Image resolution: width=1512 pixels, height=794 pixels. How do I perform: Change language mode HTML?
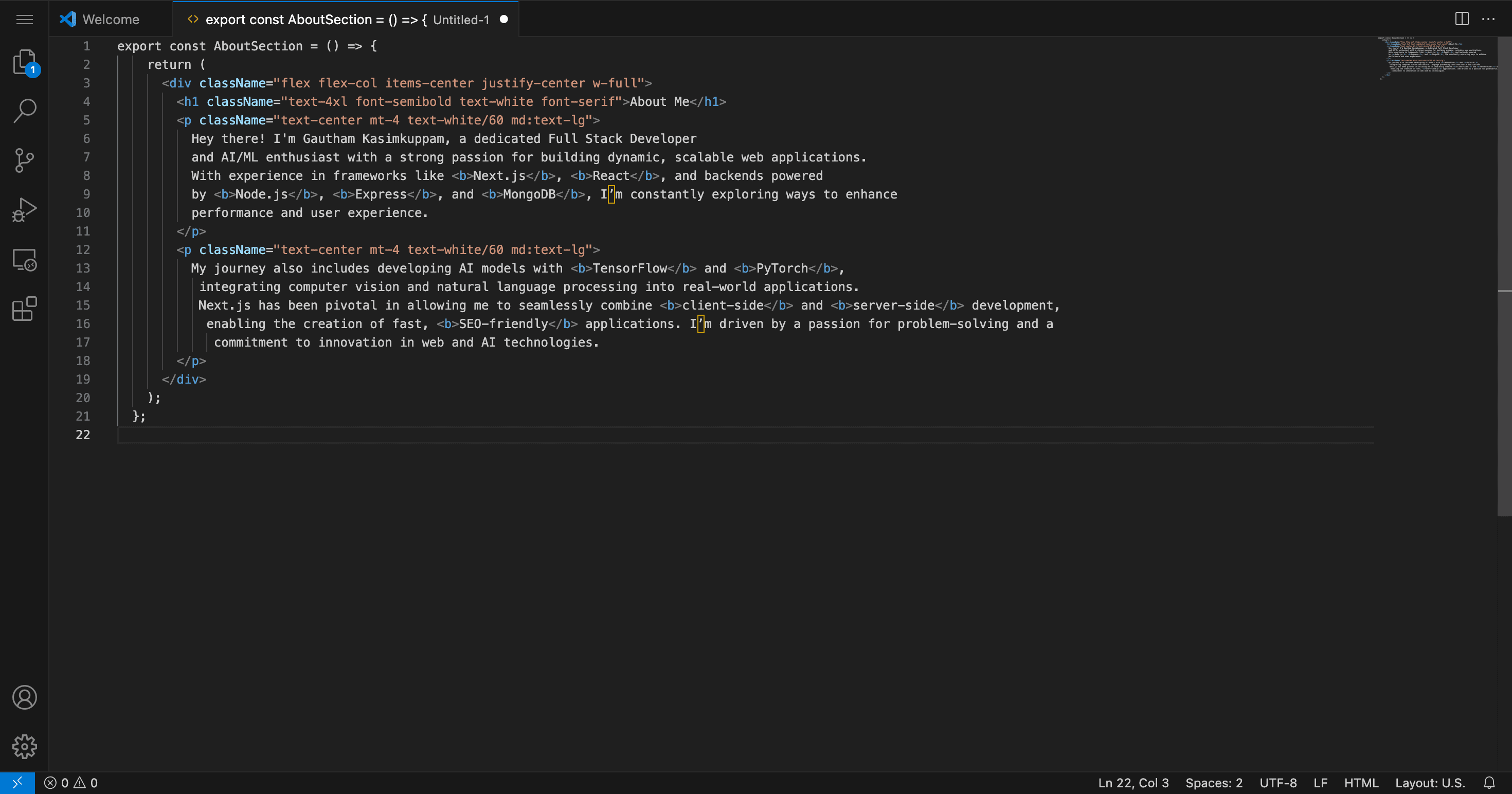pos(1361,783)
